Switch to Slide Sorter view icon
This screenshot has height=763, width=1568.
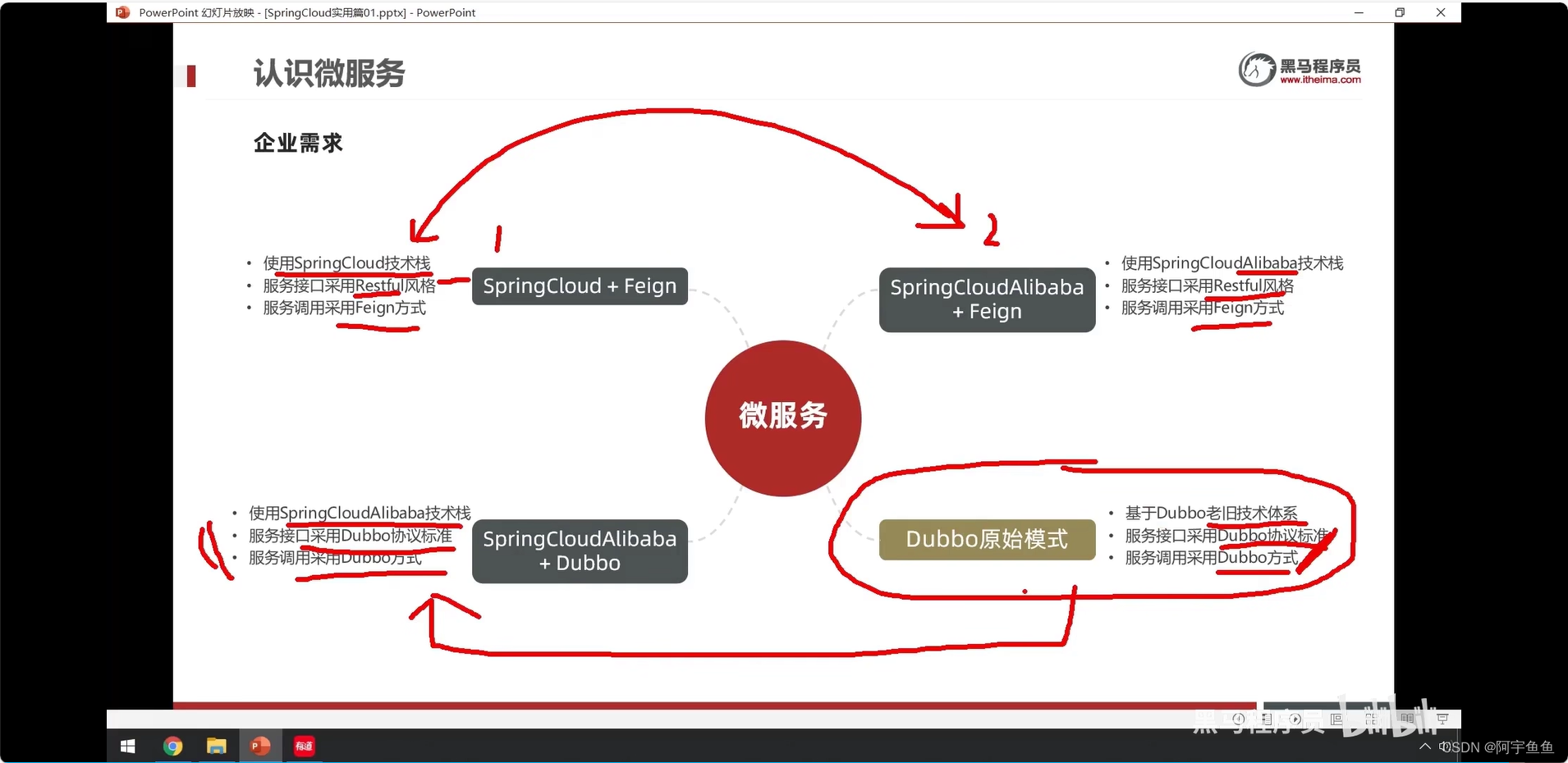tap(1371, 720)
